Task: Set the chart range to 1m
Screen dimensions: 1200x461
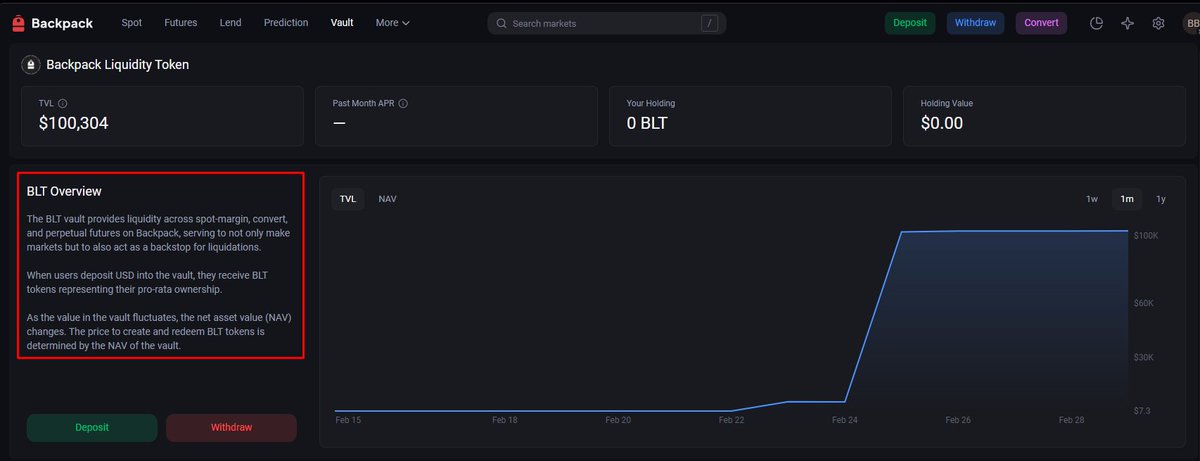Action: (x=1127, y=199)
